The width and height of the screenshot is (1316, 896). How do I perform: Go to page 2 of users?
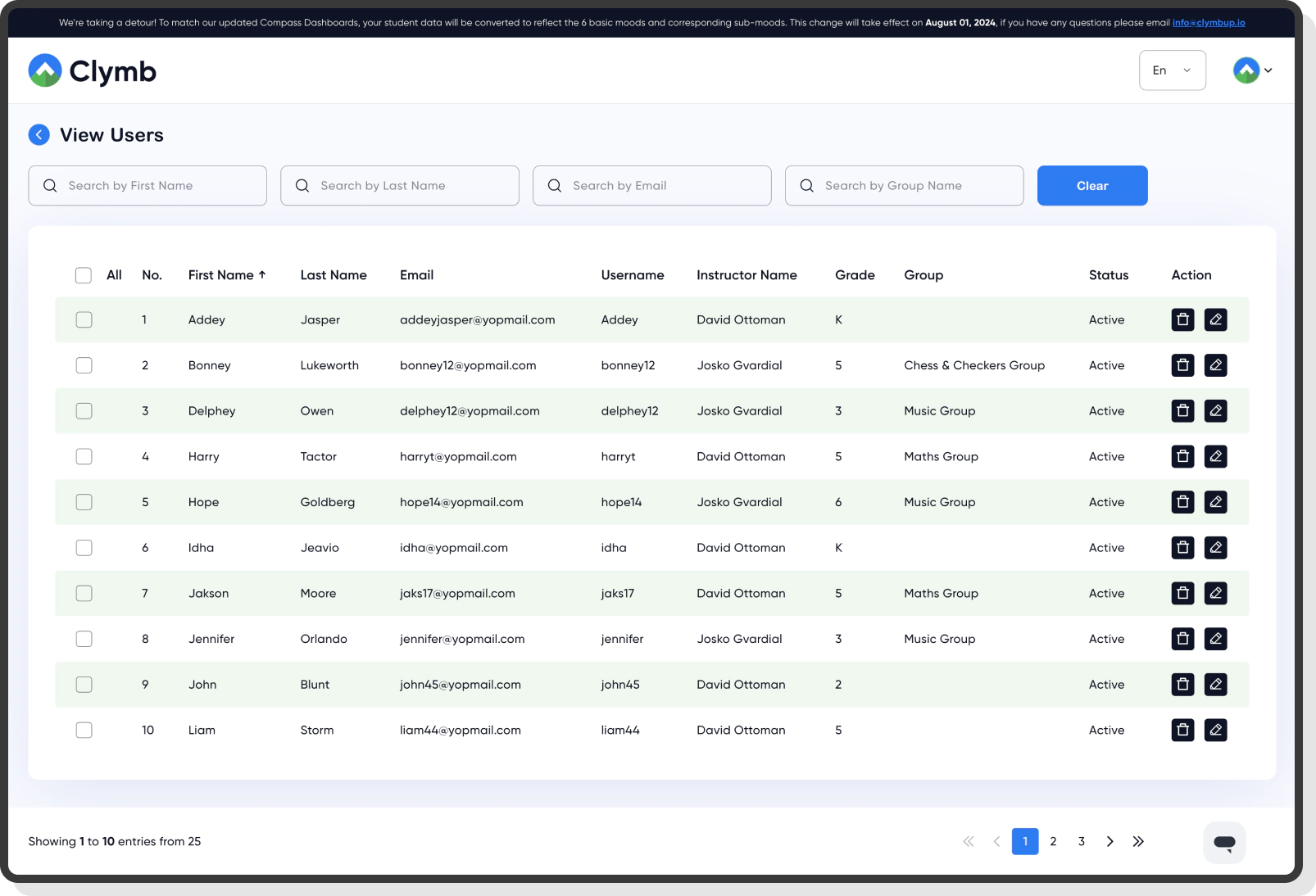[x=1053, y=841]
